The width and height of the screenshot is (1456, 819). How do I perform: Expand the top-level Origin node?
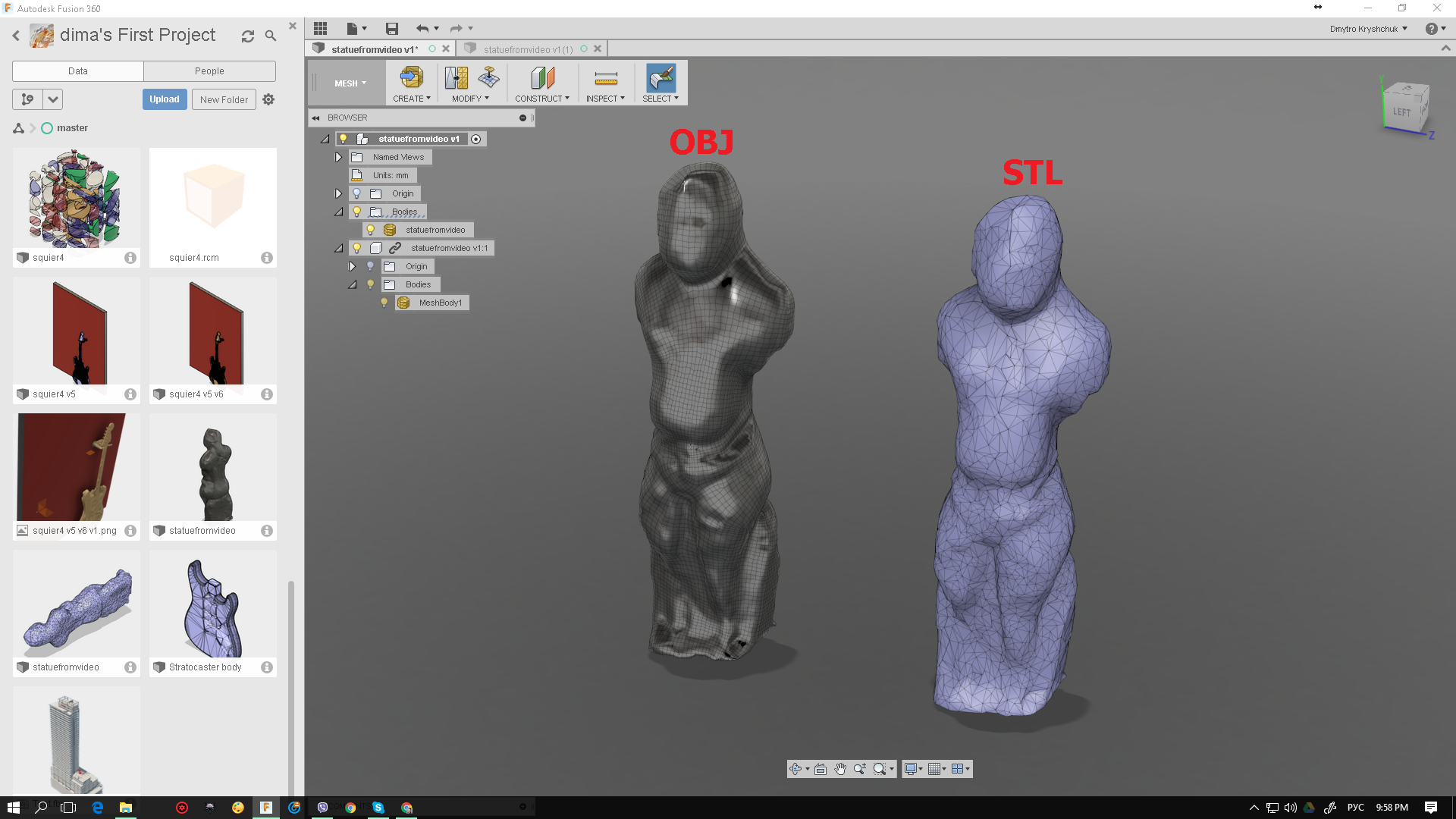338,193
